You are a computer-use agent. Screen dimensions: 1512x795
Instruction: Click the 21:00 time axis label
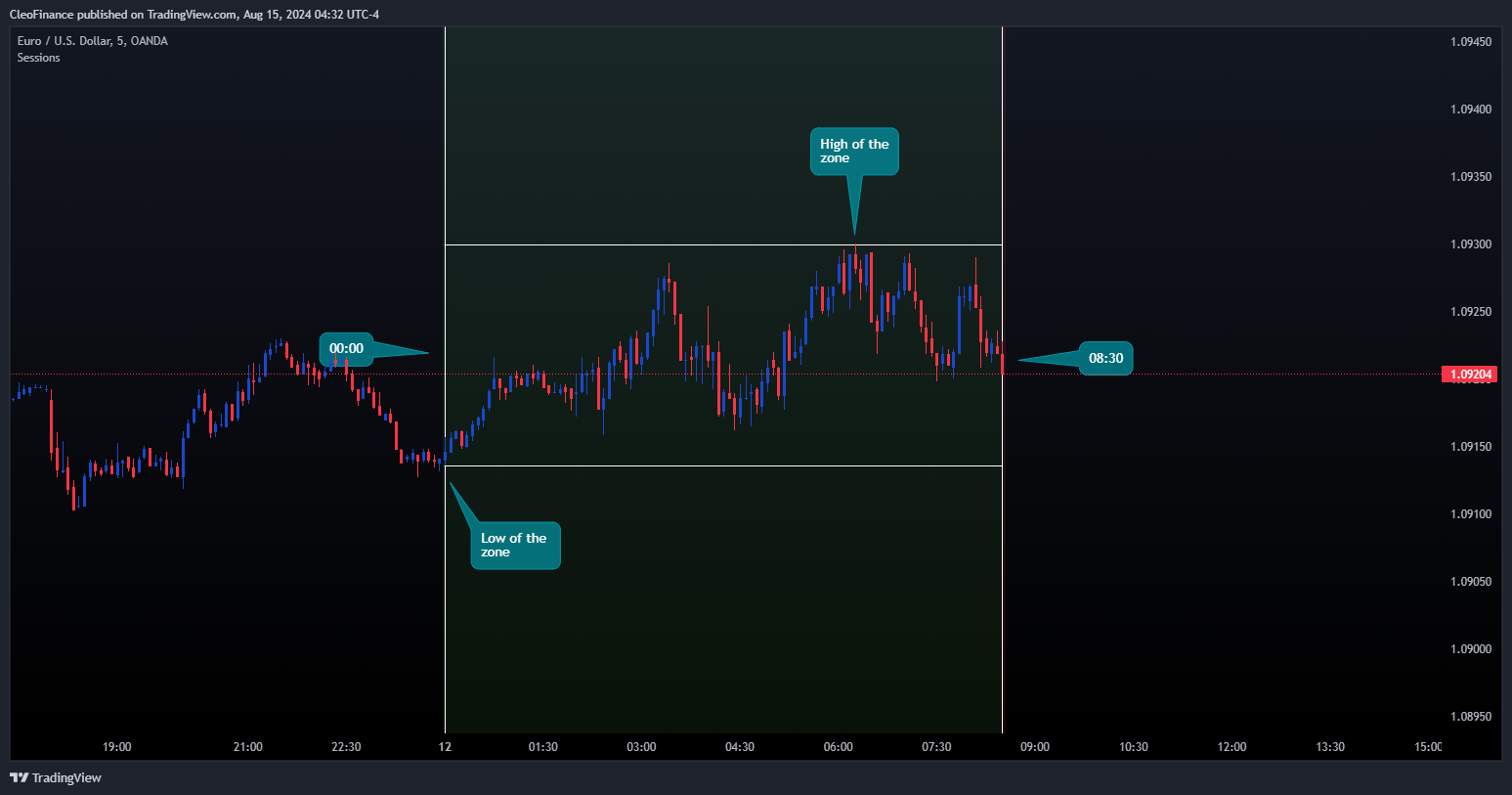248,747
